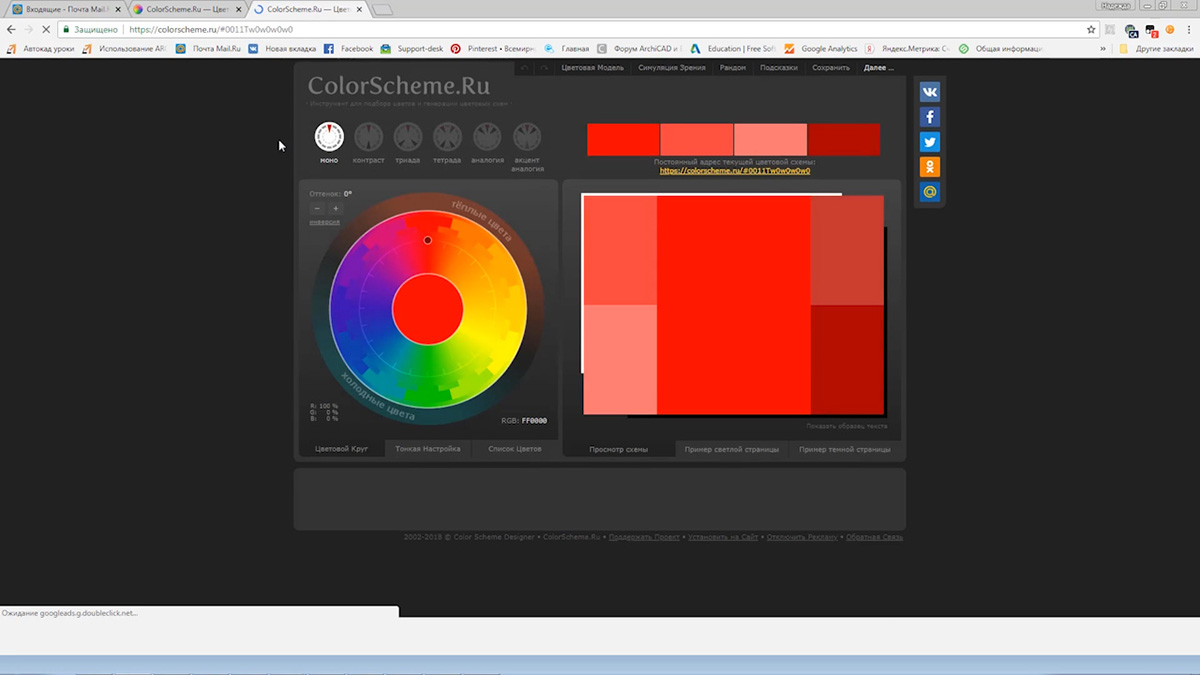Click the ColorScheme.Ru logo
The image size is (1200, 675).
pos(399,86)
